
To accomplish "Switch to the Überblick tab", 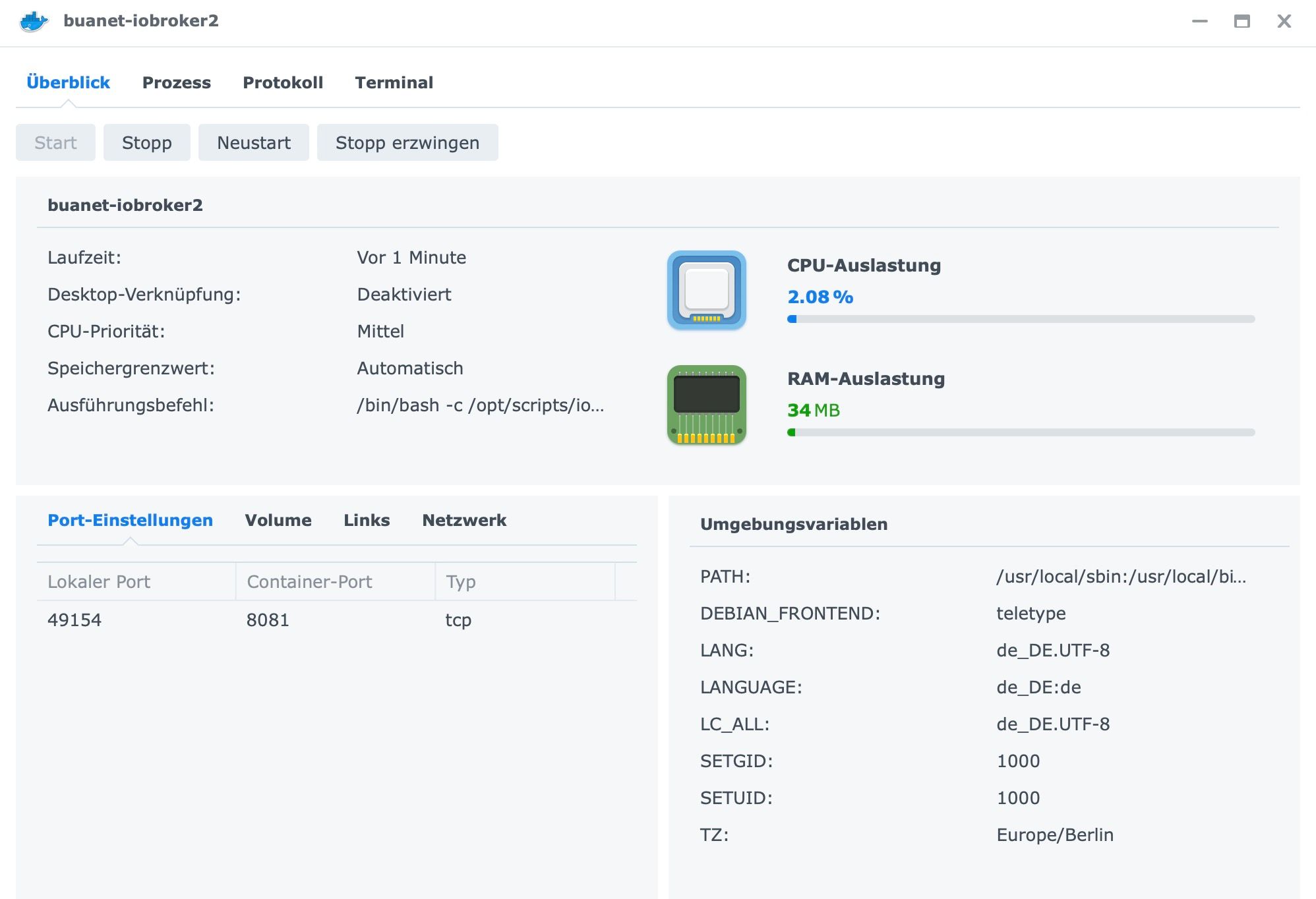I will 68,82.
